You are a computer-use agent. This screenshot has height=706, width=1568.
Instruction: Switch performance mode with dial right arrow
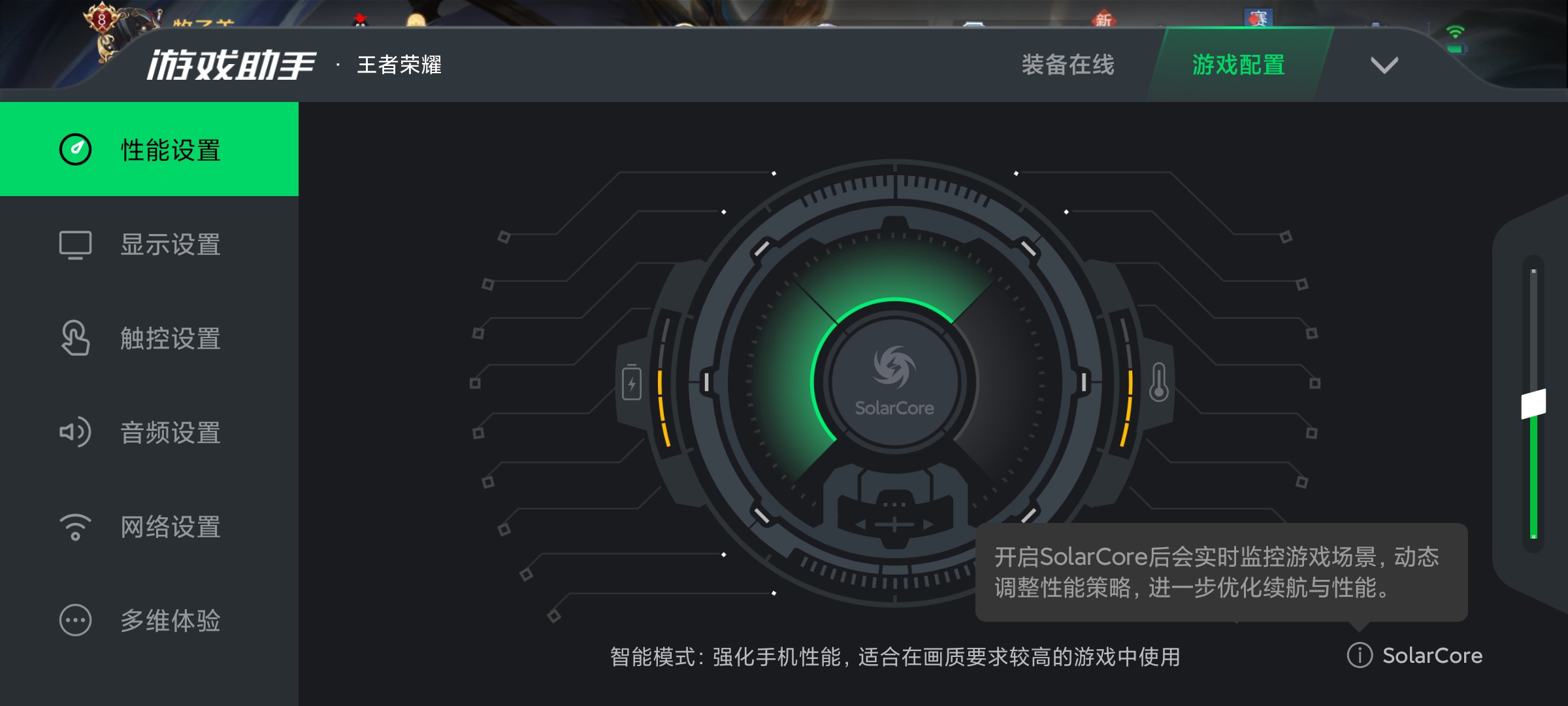[x=928, y=525]
